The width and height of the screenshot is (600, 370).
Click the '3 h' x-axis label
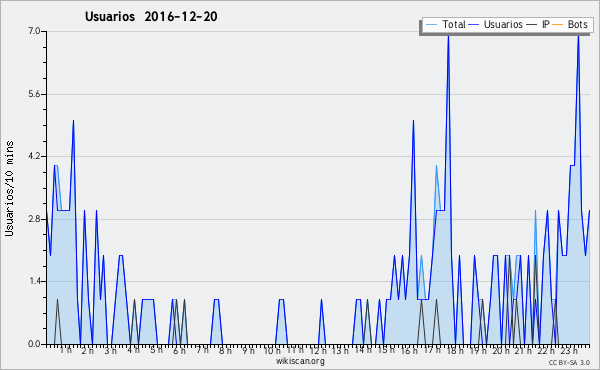coord(111,350)
